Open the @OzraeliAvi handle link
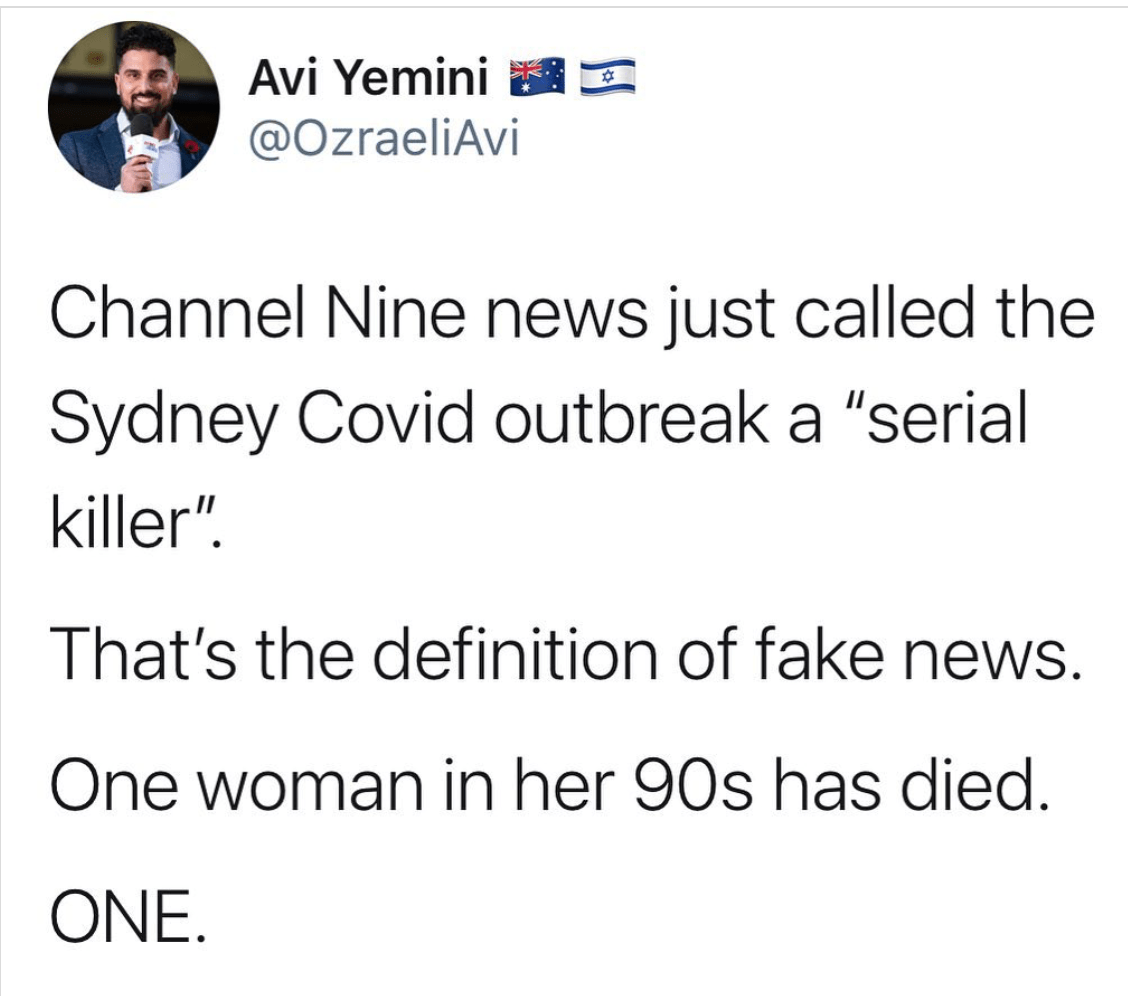Screen dimensions: 1128x996 pyautogui.click(x=383, y=139)
